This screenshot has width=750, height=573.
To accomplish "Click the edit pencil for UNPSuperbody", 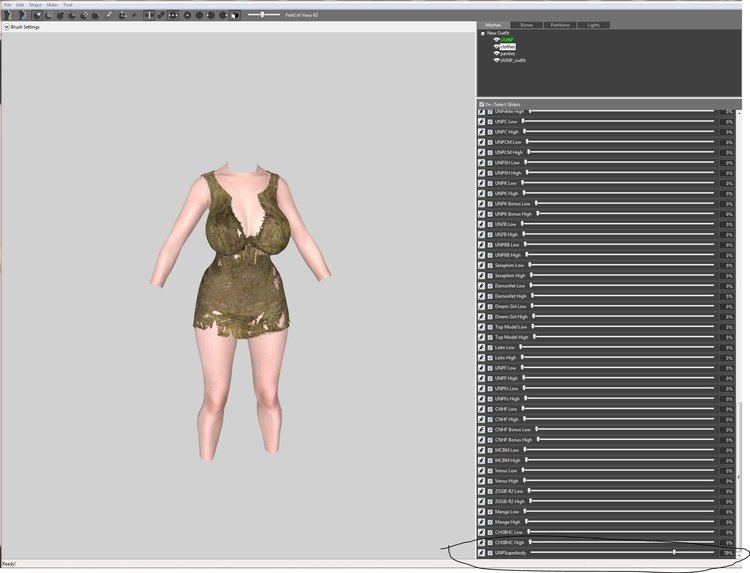I will pyautogui.click(x=482, y=553).
